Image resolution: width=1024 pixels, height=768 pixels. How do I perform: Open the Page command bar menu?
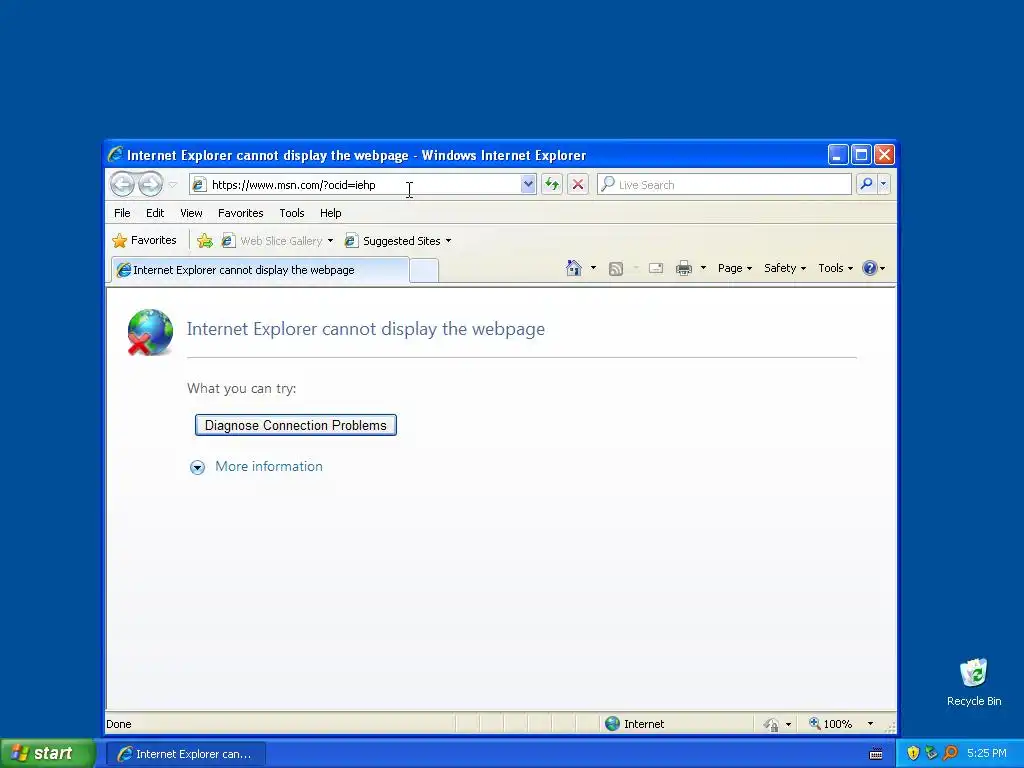[x=735, y=268]
